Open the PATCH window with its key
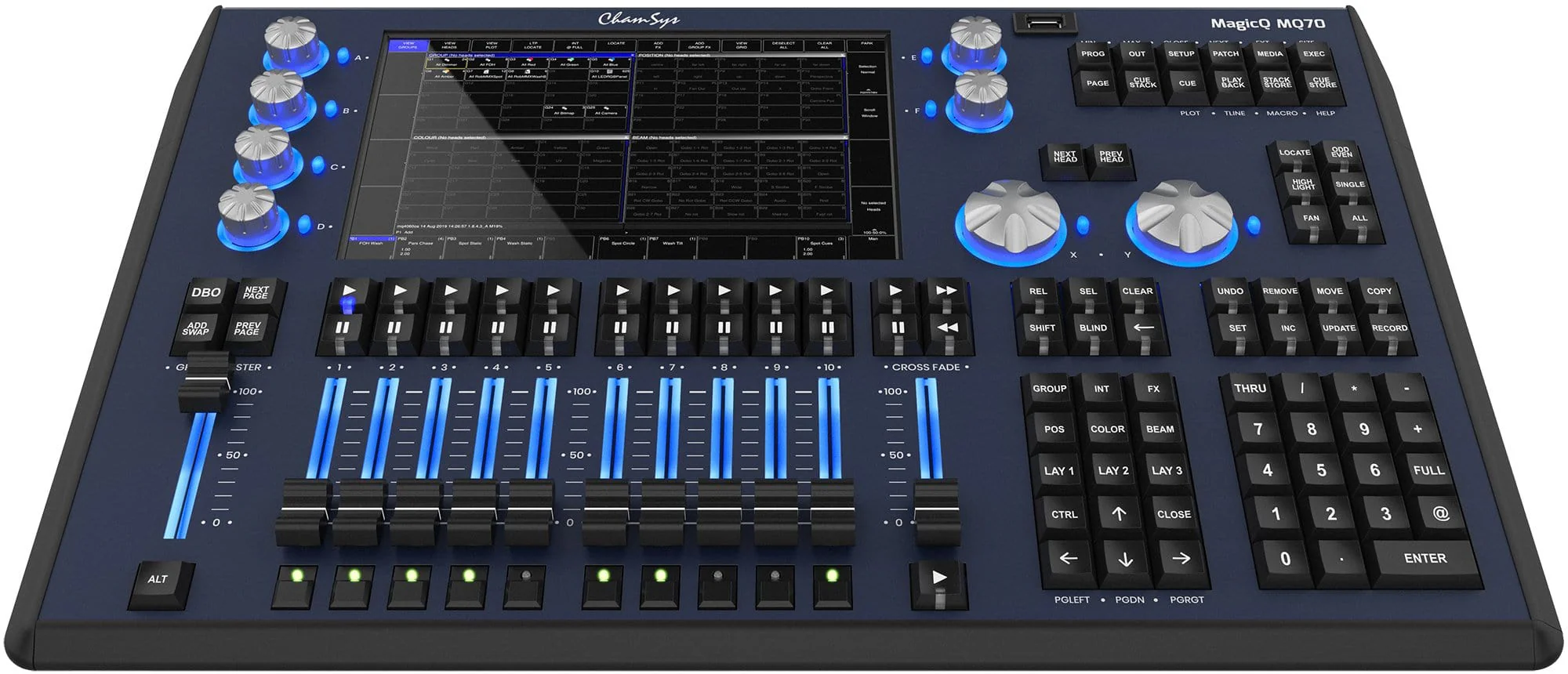Screen dimensions: 1568x674 coord(1225,55)
